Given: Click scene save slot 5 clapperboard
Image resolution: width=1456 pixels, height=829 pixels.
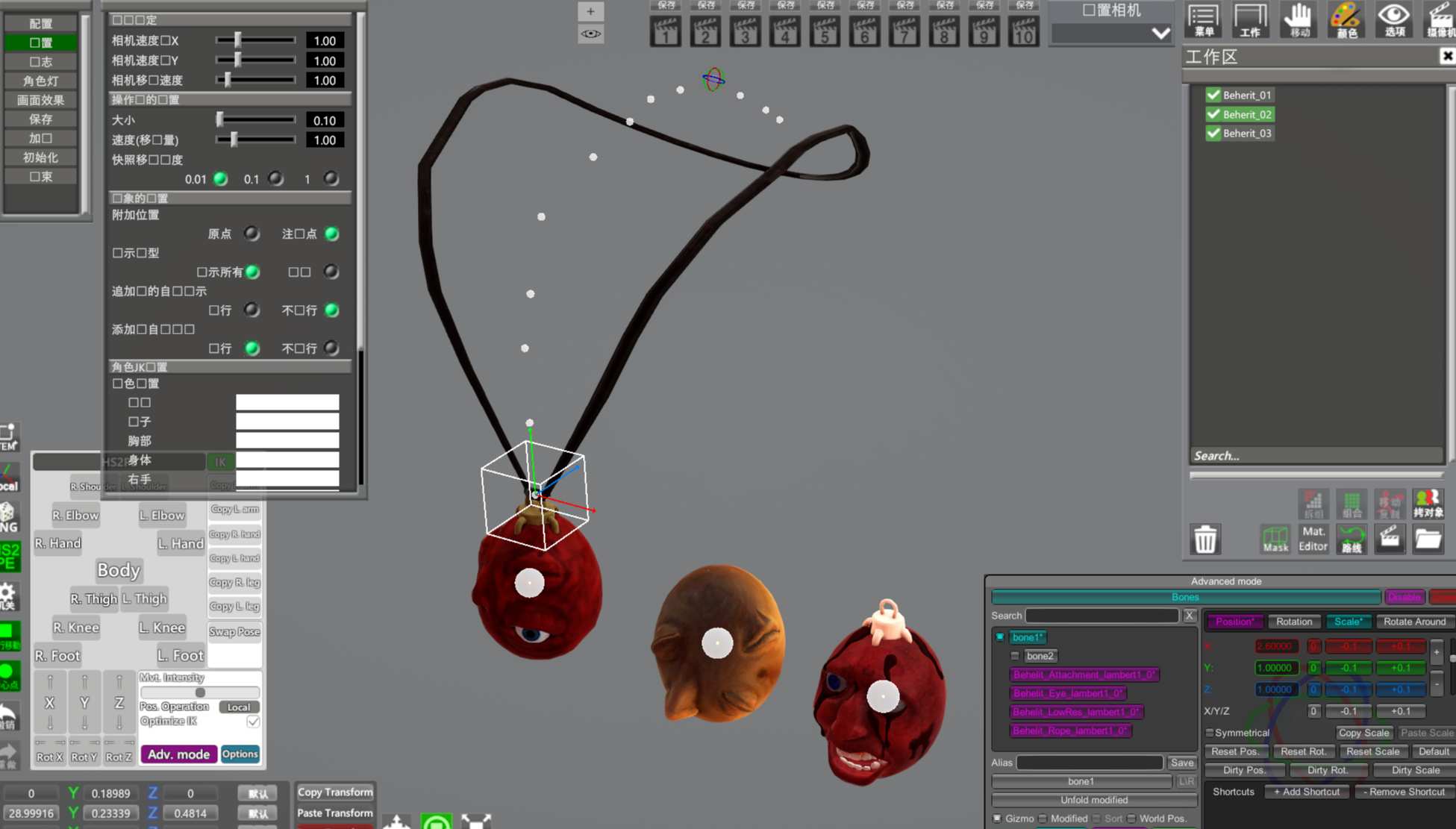Looking at the screenshot, I should tap(825, 32).
